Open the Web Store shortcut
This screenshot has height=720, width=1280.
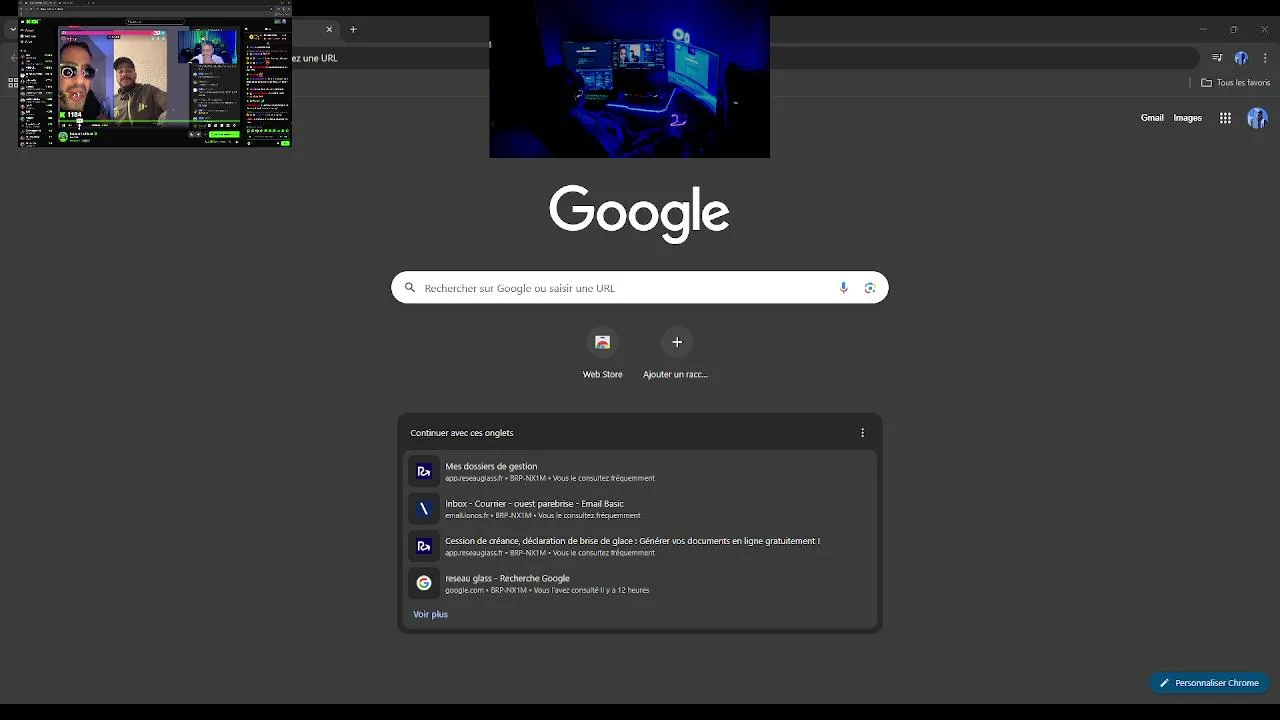click(x=602, y=354)
